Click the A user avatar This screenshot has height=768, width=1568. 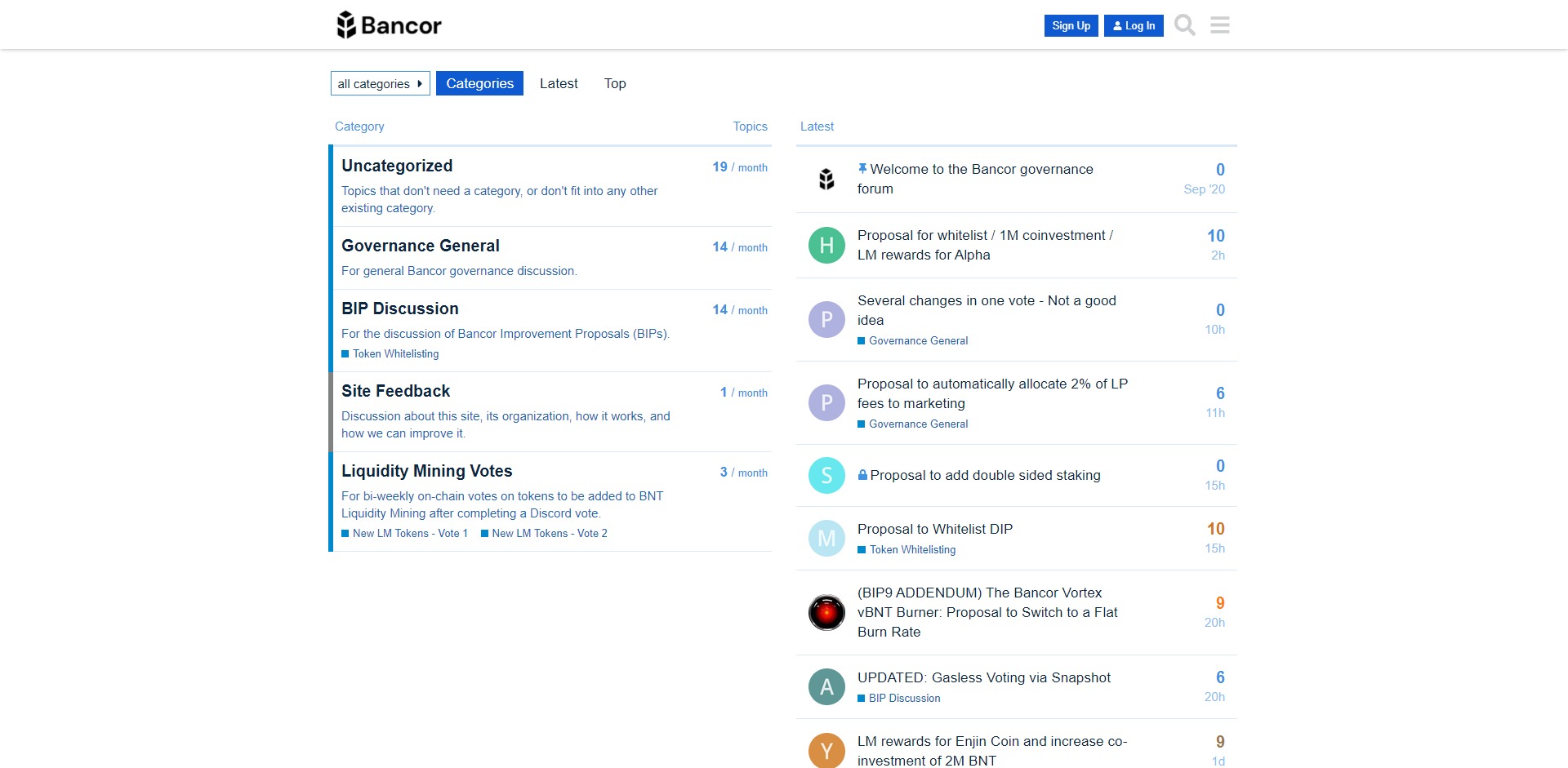click(826, 686)
